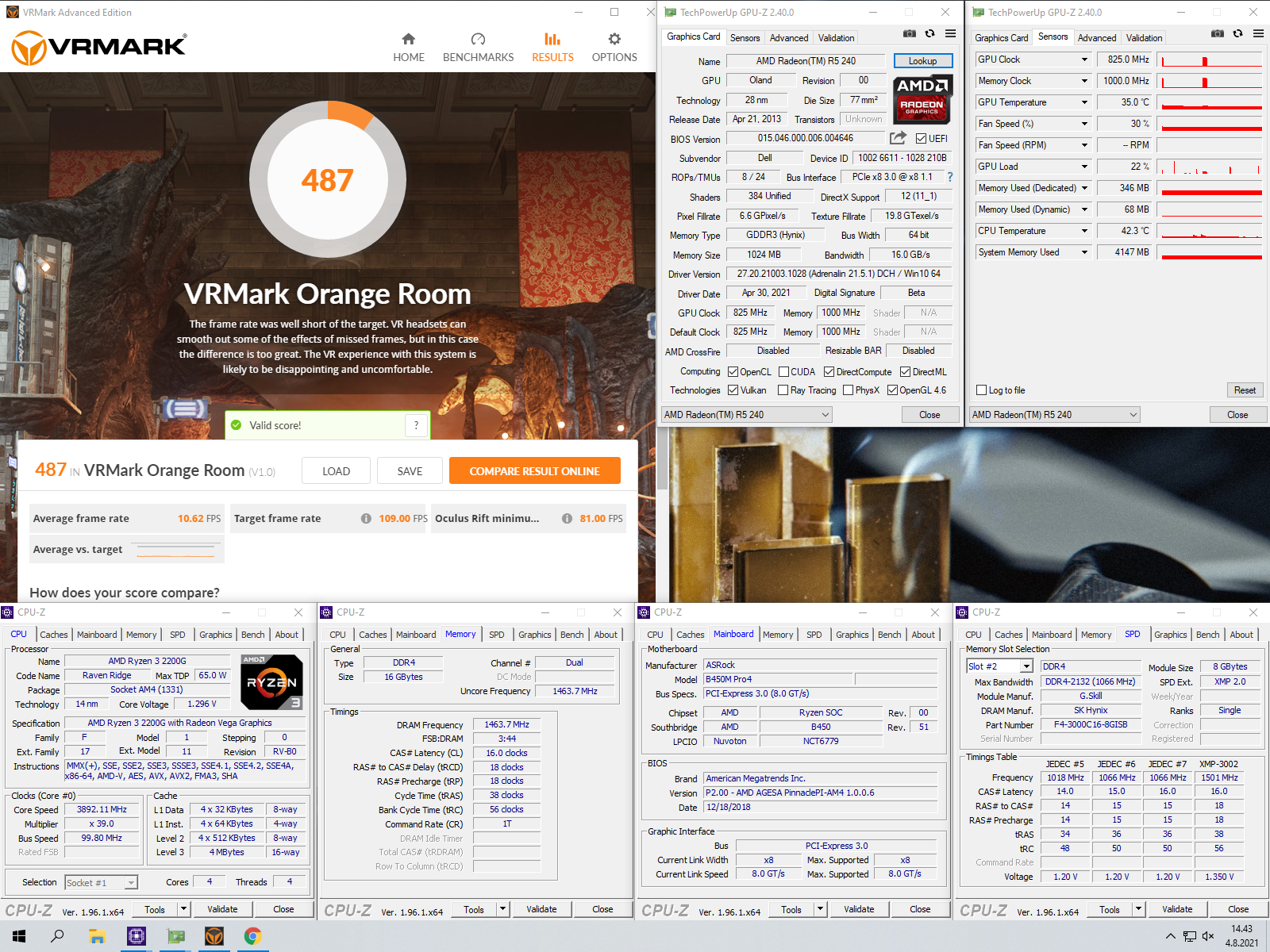Toggle the UEFI checkbox in GPU-Z
Screen dimensions: 1270x952
922,138
